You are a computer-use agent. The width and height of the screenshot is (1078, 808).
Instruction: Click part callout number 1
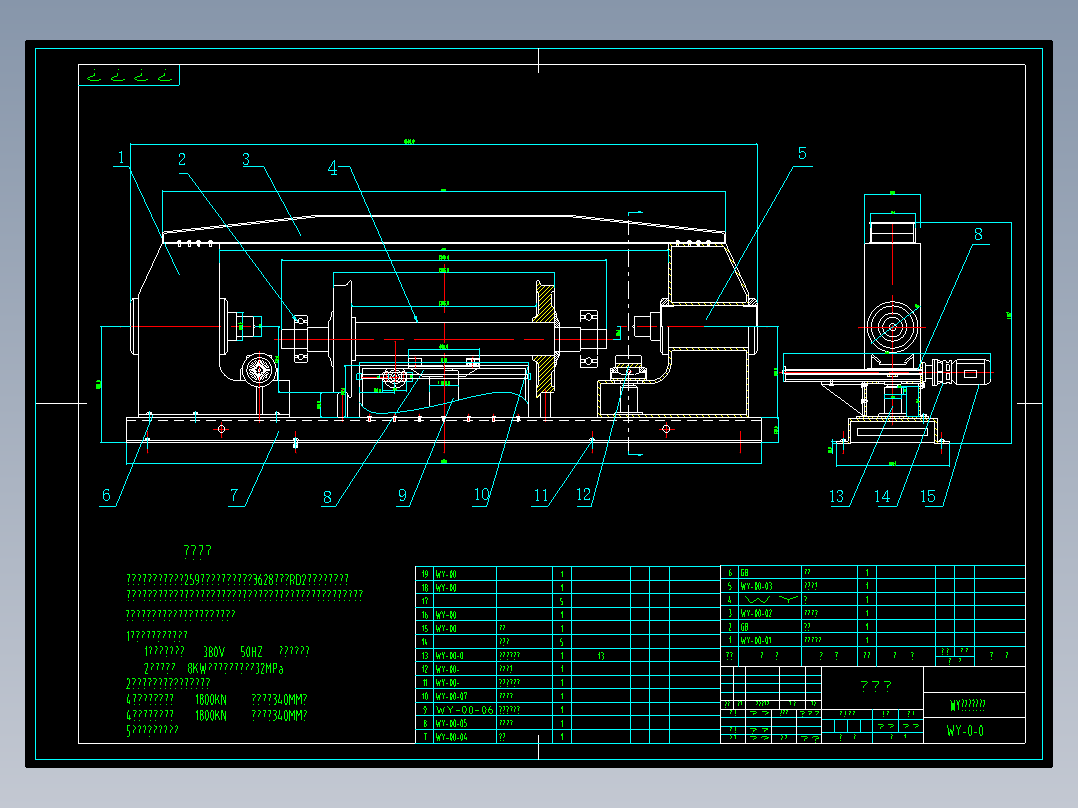121,157
